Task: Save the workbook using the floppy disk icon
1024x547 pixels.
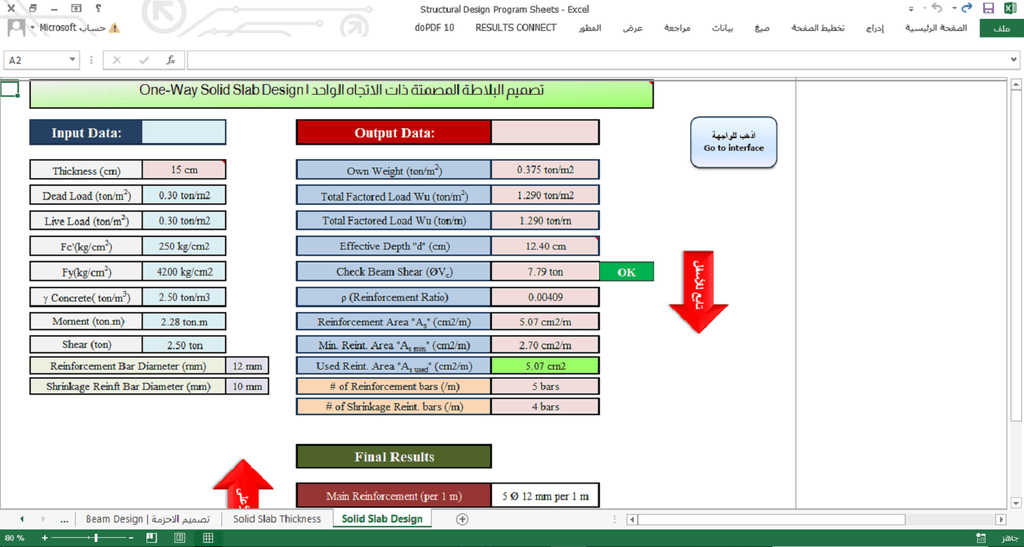Action: click(x=988, y=8)
